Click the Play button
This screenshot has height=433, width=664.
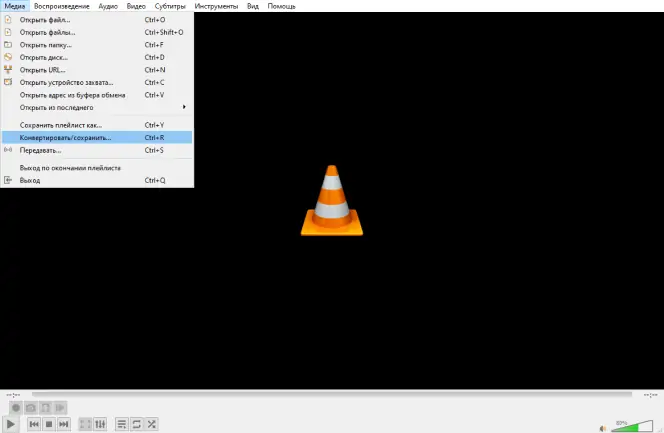tap(11, 424)
